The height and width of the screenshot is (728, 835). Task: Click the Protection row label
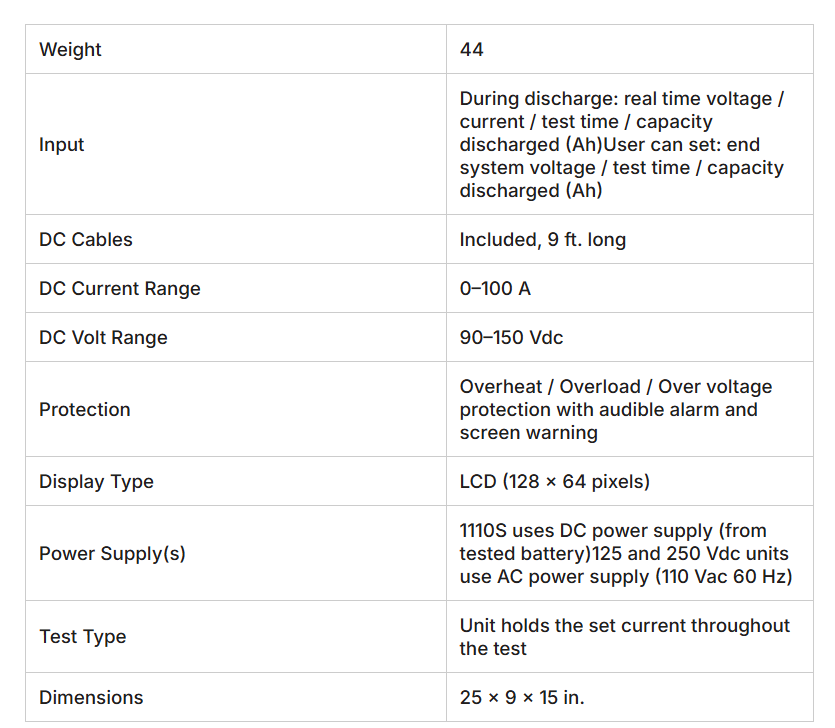(x=85, y=409)
